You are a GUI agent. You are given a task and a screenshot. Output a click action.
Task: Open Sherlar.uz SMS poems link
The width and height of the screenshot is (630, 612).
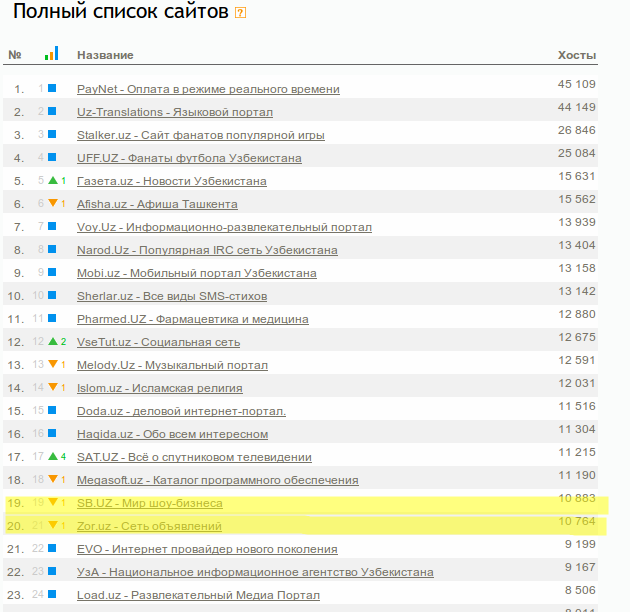tap(172, 296)
